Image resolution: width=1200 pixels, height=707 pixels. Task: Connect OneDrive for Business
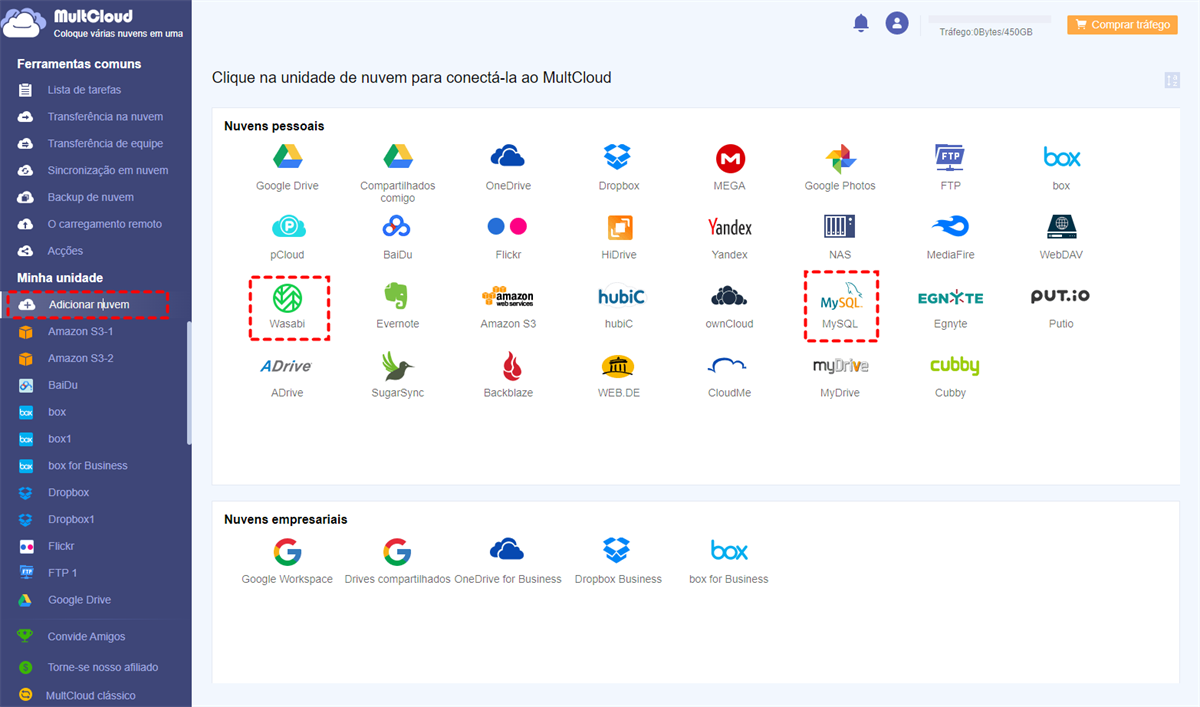tap(507, 550)
